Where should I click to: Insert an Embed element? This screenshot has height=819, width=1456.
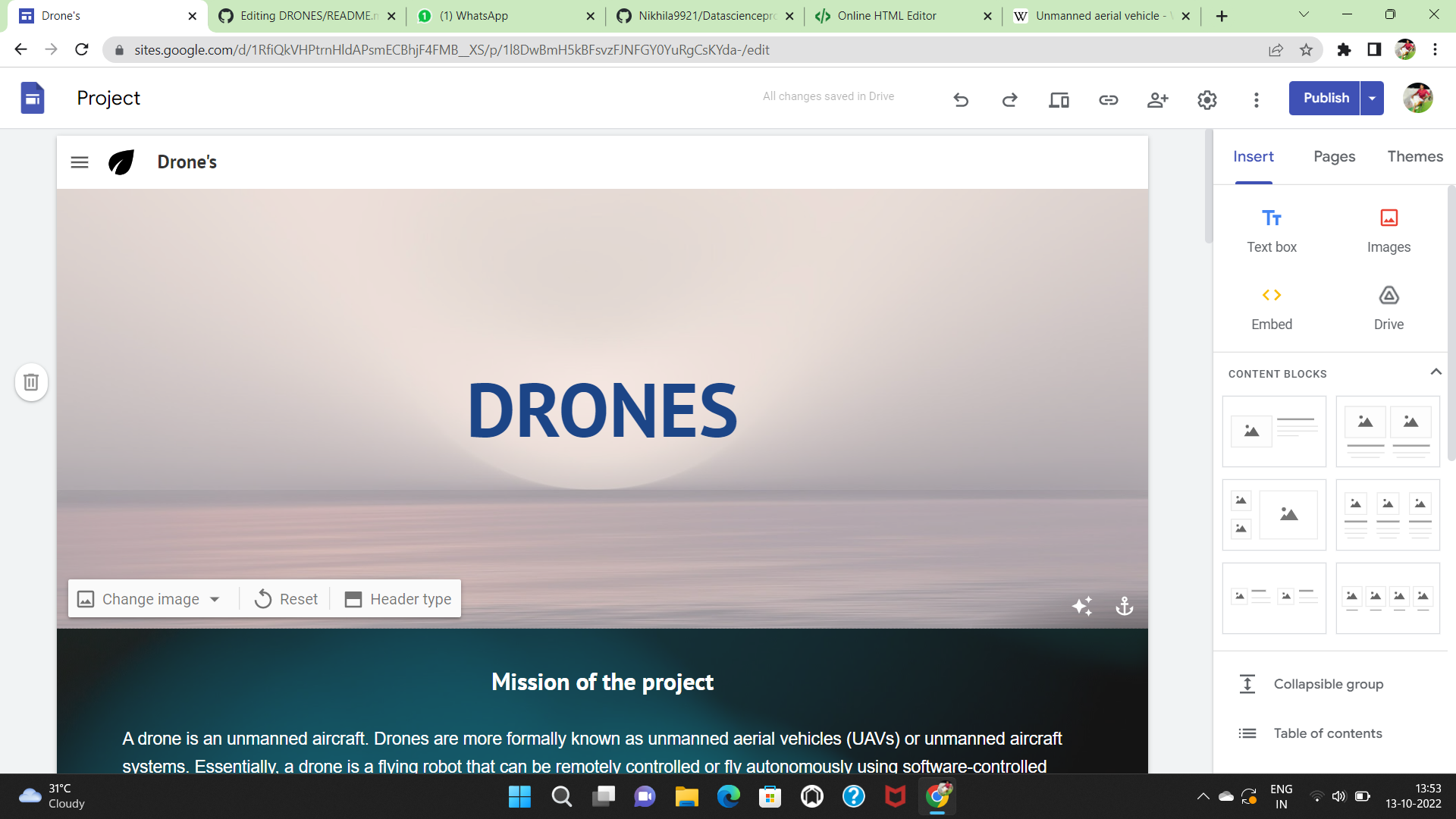[x=1272, y=309]
